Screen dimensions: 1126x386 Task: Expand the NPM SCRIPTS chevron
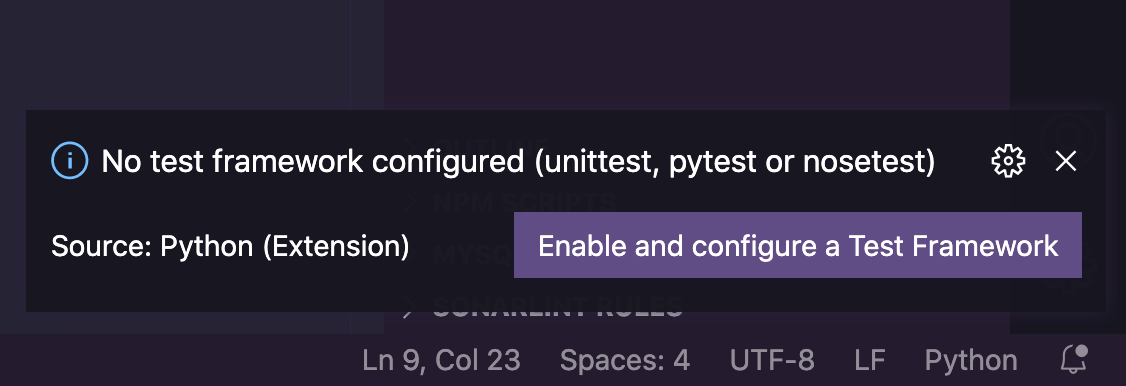coord(410,203)
